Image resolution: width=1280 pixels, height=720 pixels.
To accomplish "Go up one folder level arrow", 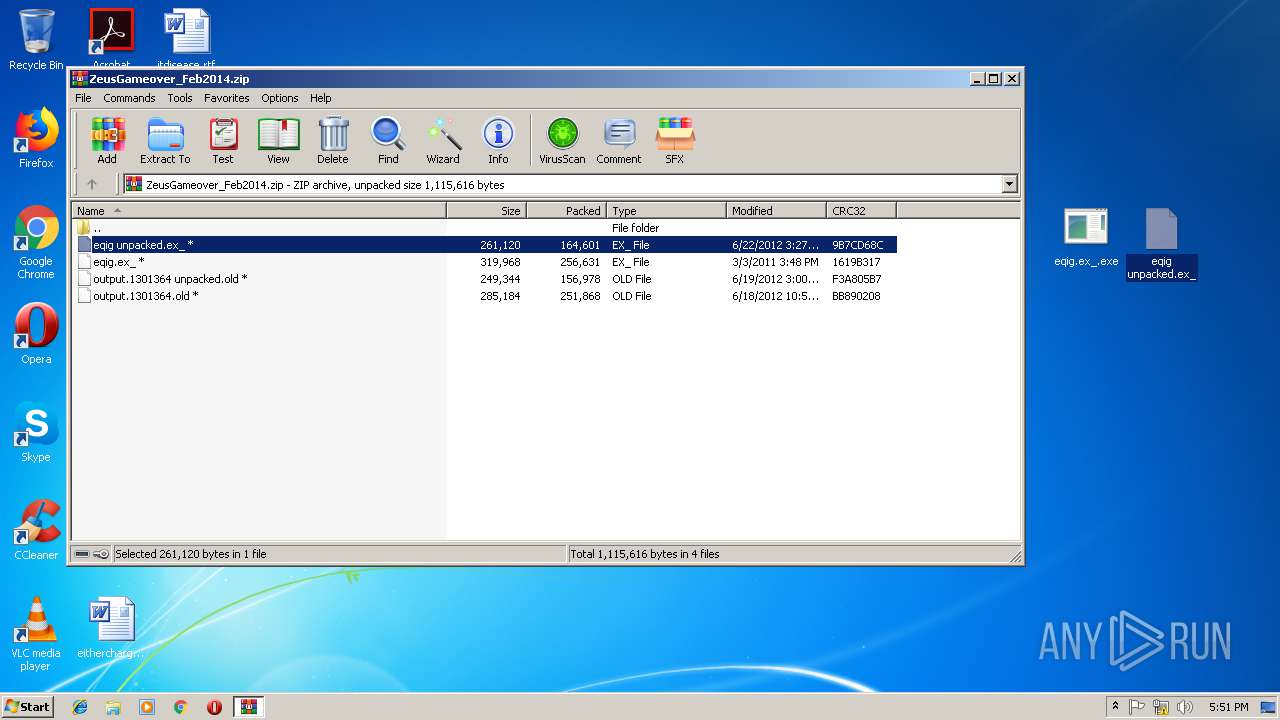I will click(92, 184).
